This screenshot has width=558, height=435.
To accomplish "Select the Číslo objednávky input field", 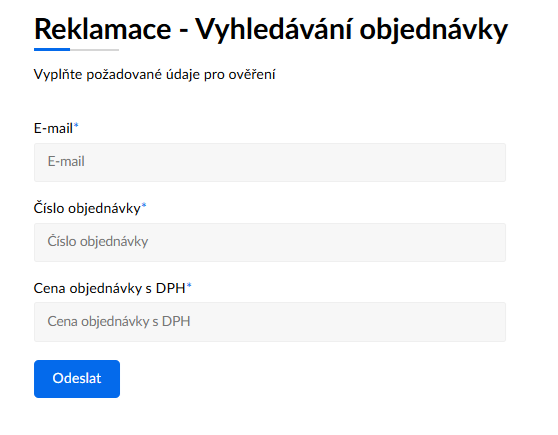I will tap(270, 242).
